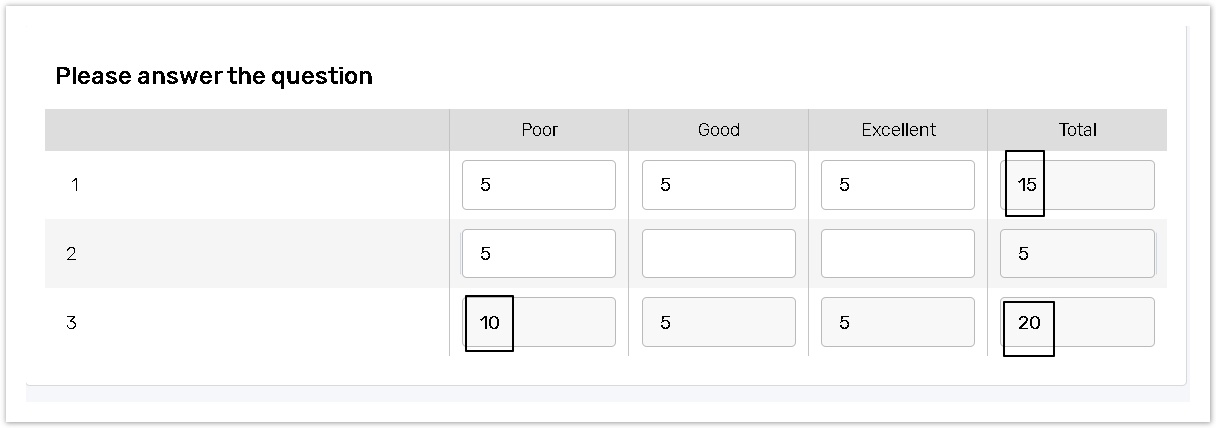Click the Good input in row 1
This screenshot has height=428, width=1216.
718,185
